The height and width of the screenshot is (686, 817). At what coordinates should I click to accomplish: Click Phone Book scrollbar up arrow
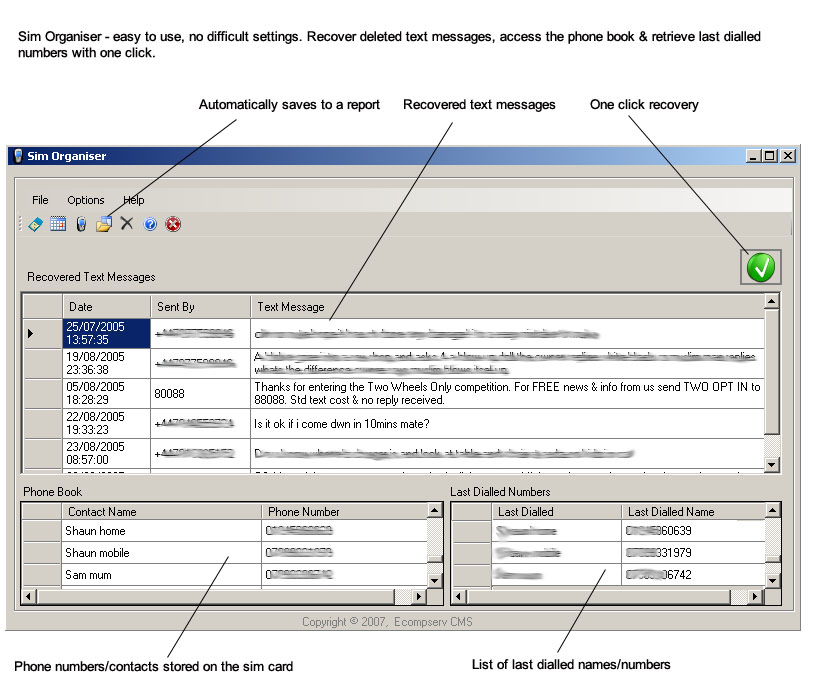(x=435, y=510)
